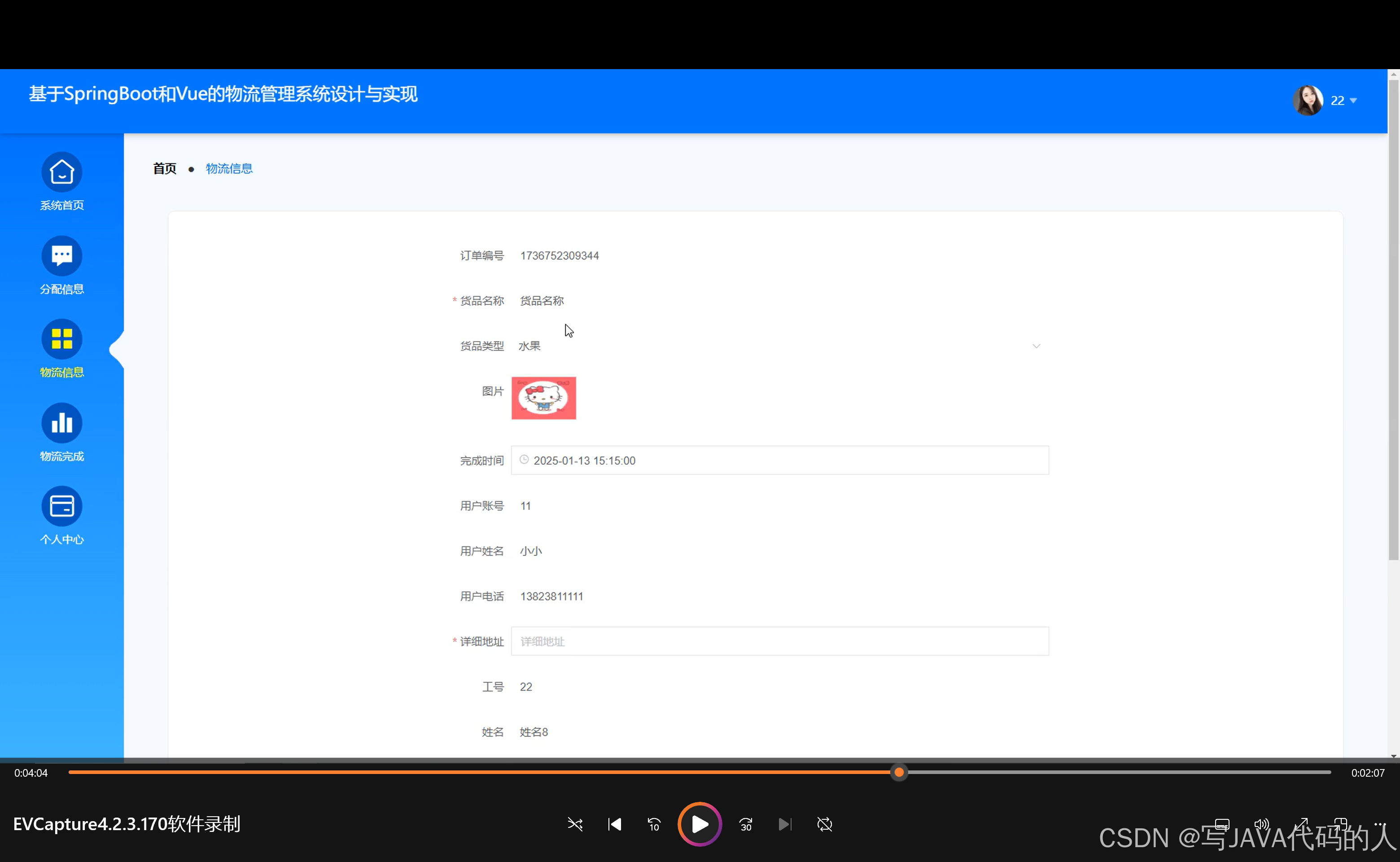Toggle repeat mode off icon
Image resolution: width=1400 pixels, height=862 pixels.
[824, 824]
